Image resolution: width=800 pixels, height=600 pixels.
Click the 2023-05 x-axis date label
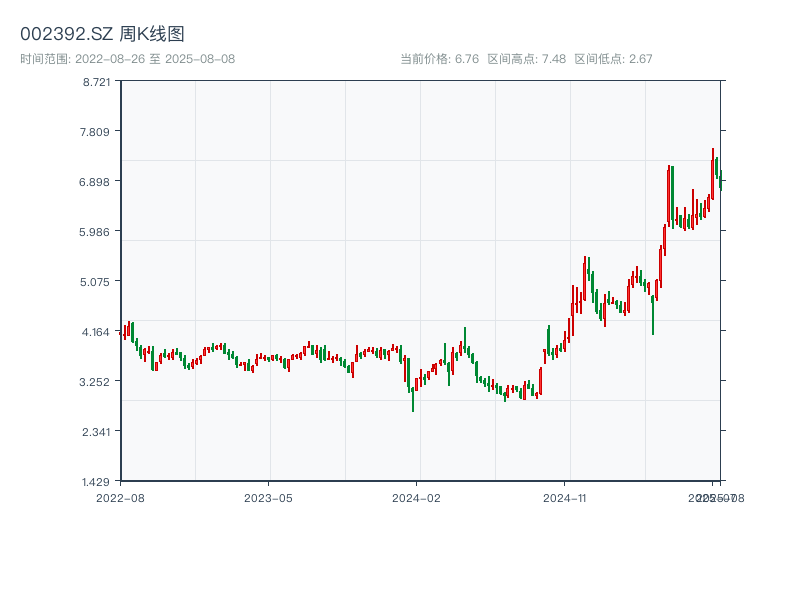click(x=268, y=497)
